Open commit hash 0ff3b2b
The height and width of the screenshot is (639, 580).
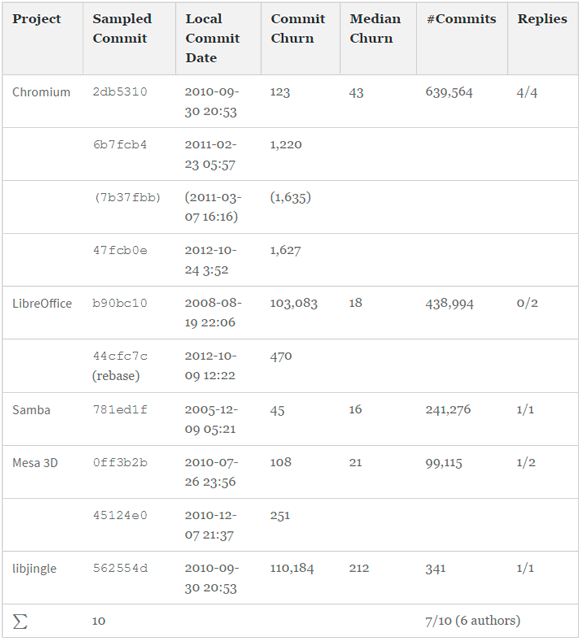tap(120, 463)
